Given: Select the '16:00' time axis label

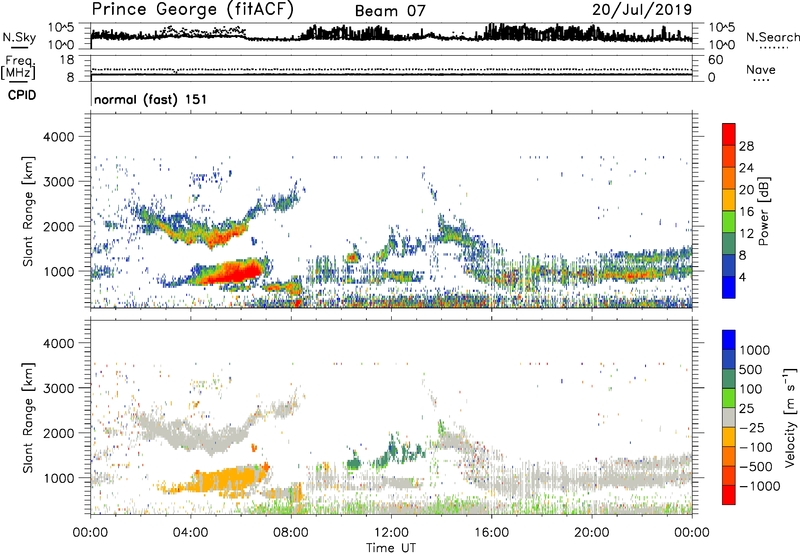Looking at the screenshot, I should 491,533.
